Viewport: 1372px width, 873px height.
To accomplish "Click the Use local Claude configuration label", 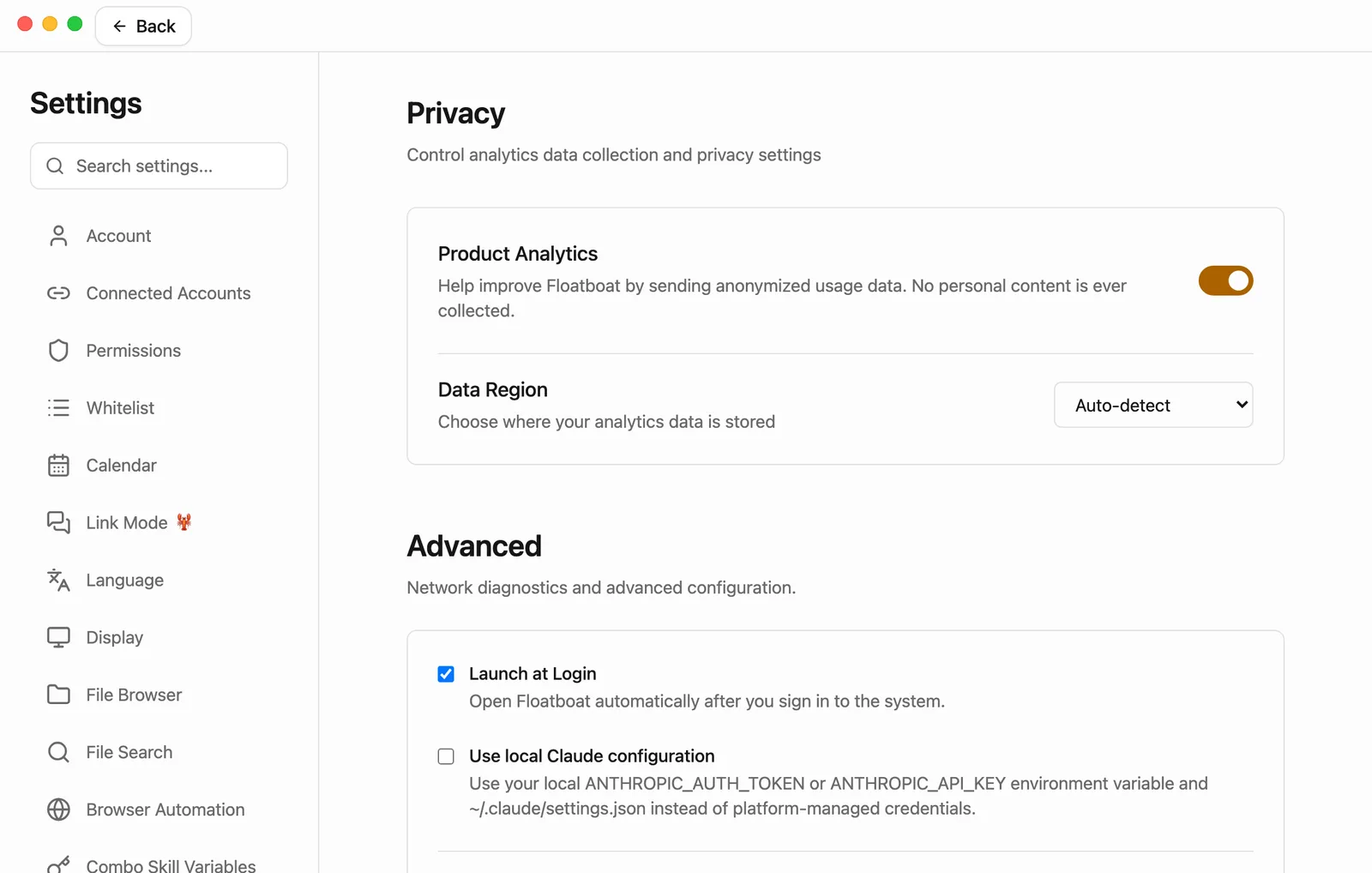I will [x=592, y=756].
